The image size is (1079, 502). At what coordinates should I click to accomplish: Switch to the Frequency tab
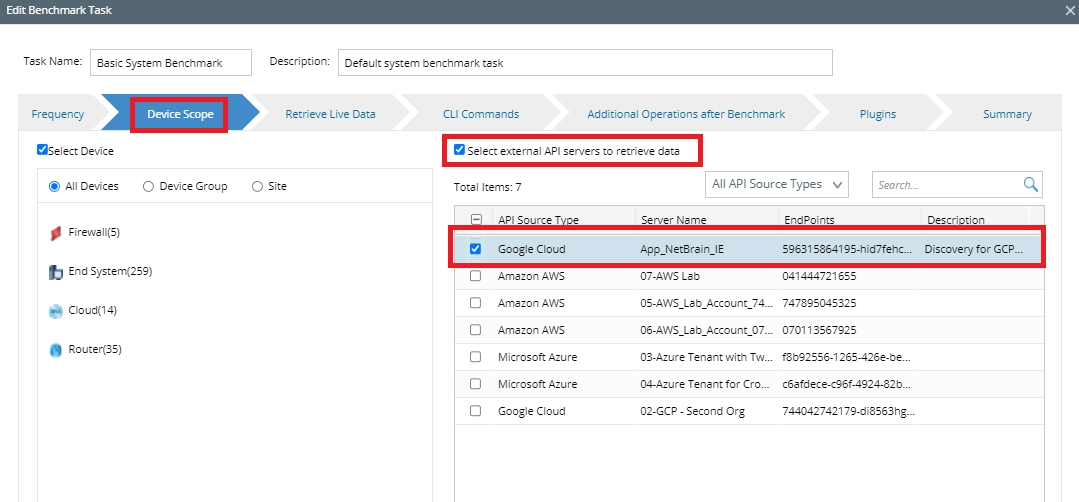point(58,114)
